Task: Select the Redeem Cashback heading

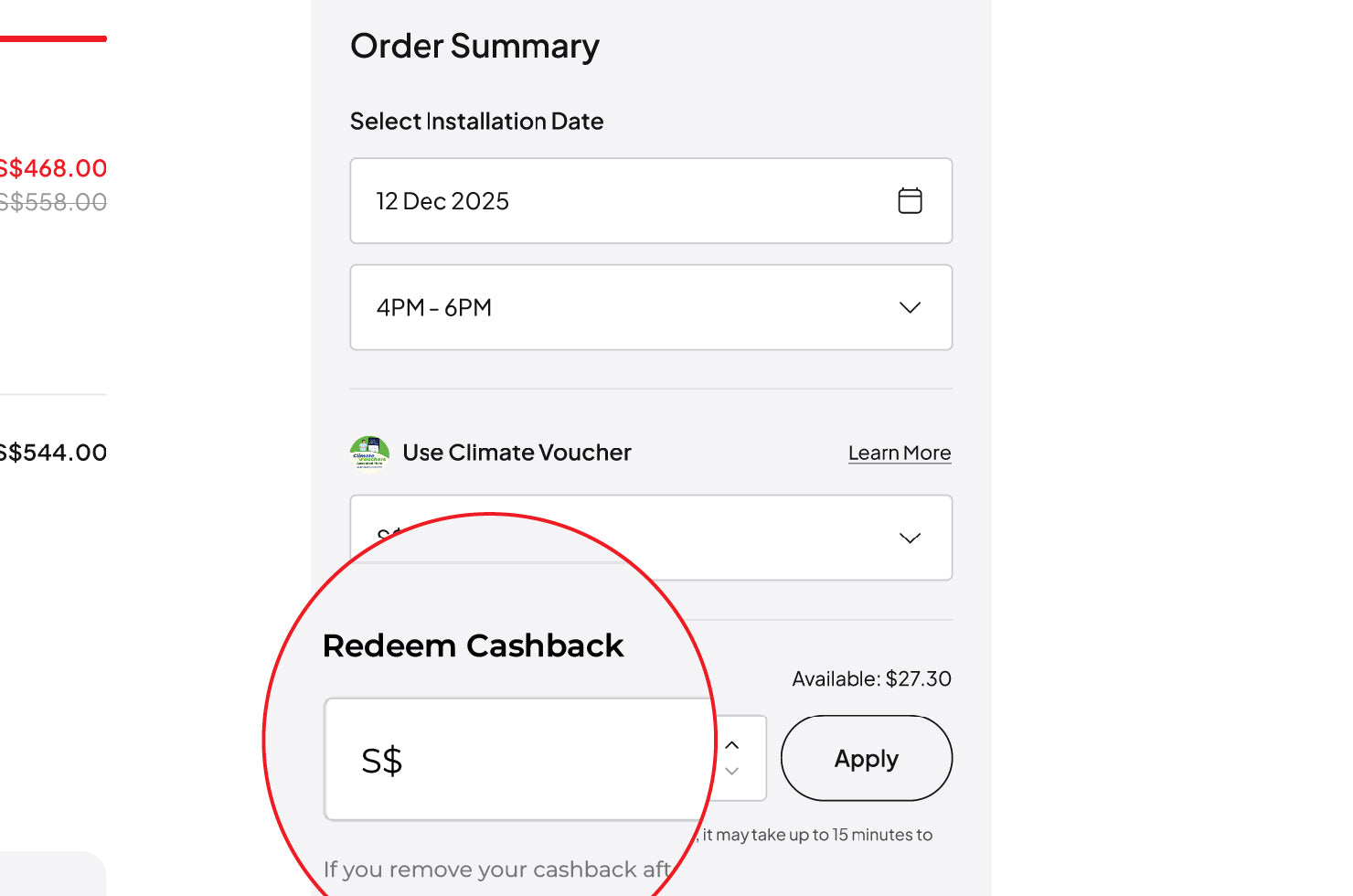Action: tap(472, 645)
